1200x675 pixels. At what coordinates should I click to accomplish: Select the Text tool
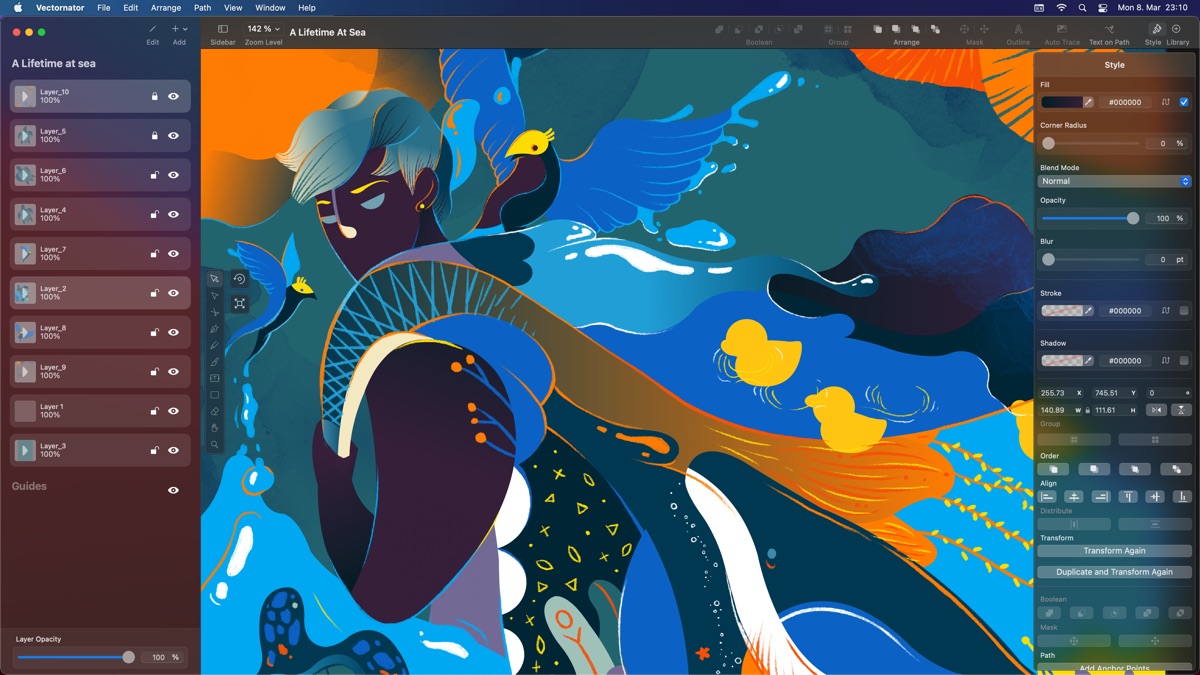coord(214,378)
